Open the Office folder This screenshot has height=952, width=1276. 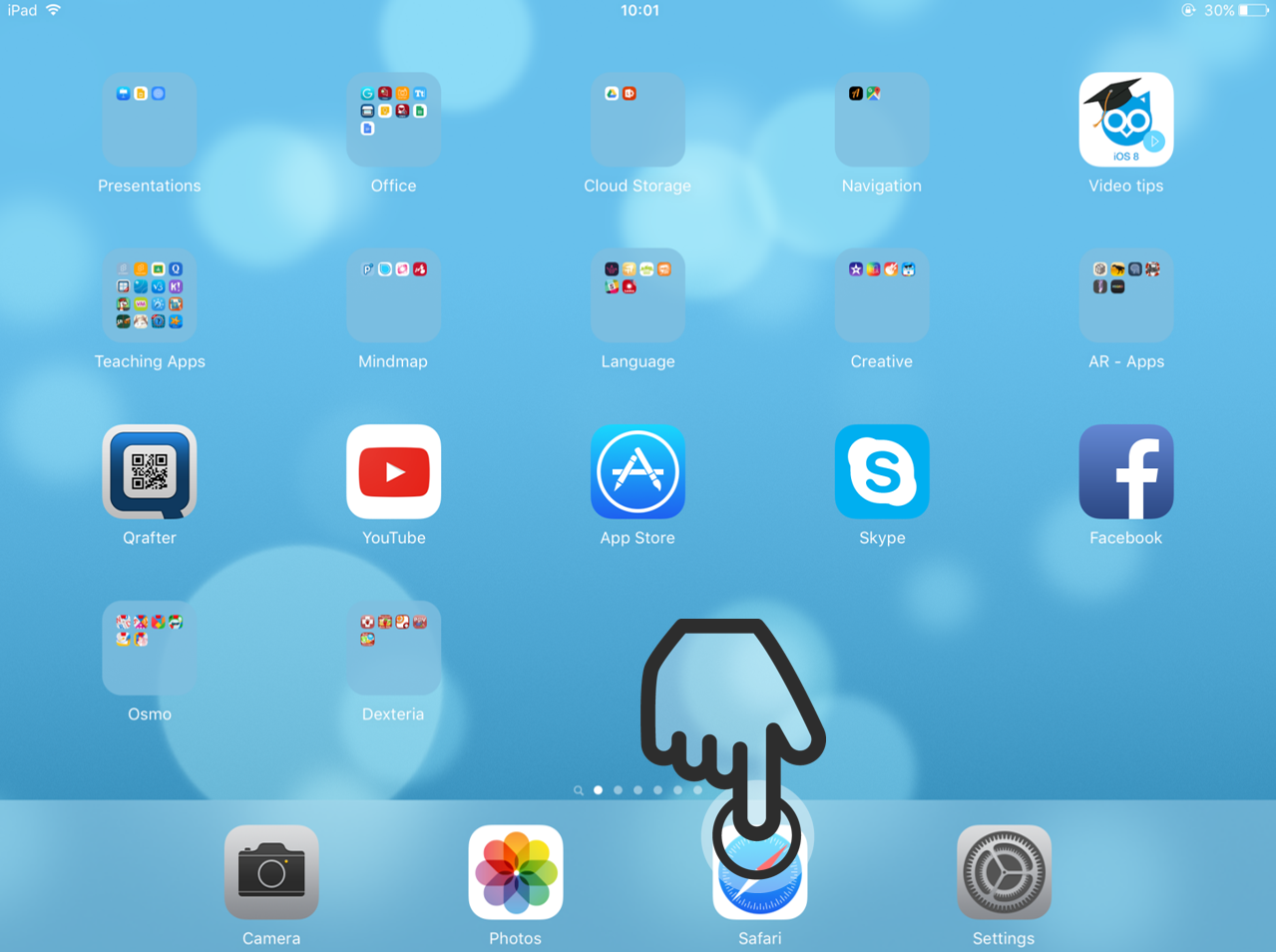point(393,120)
